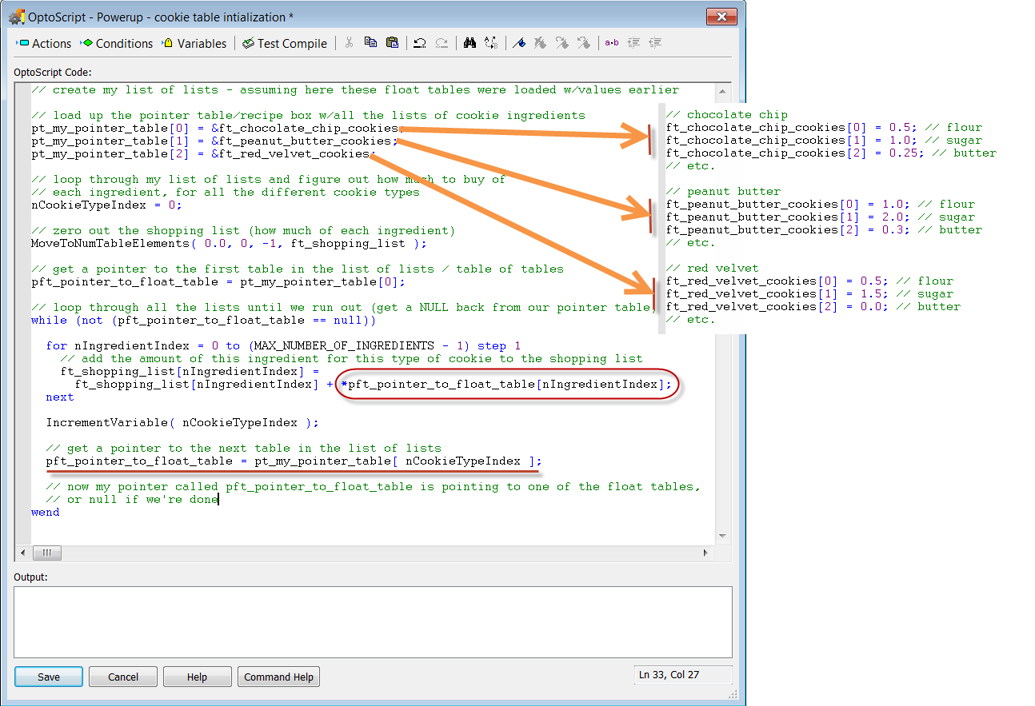1035x706 pixels.
Task: Click the Copy icon
Action: pyautogui.click(x=370, y=43)
